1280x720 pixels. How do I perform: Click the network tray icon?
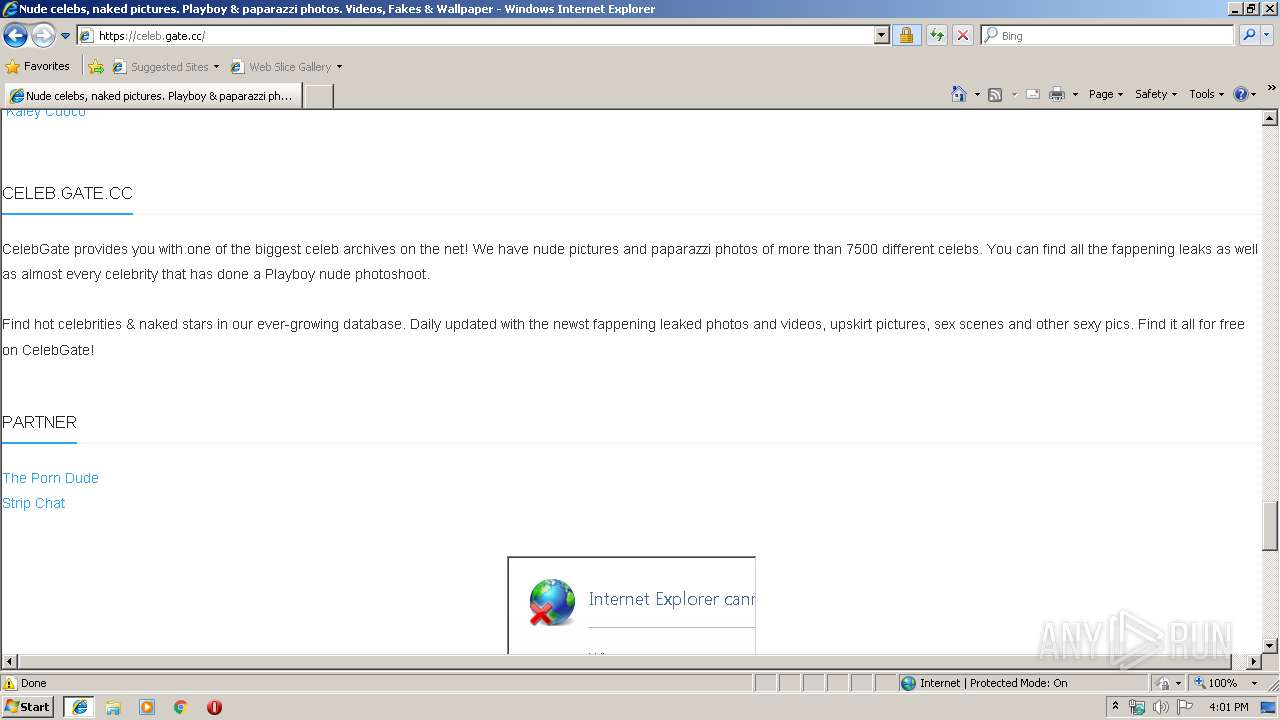point(1137,707)
